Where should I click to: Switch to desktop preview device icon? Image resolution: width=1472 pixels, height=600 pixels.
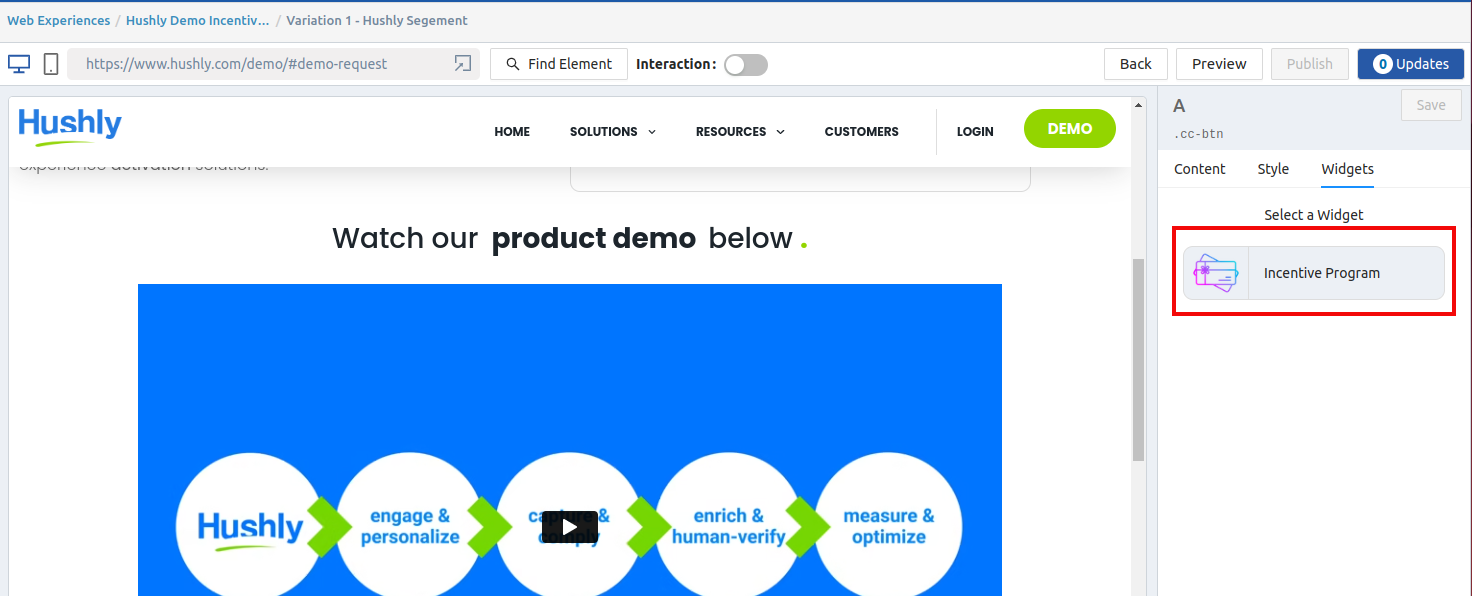[x=19, y=64]
